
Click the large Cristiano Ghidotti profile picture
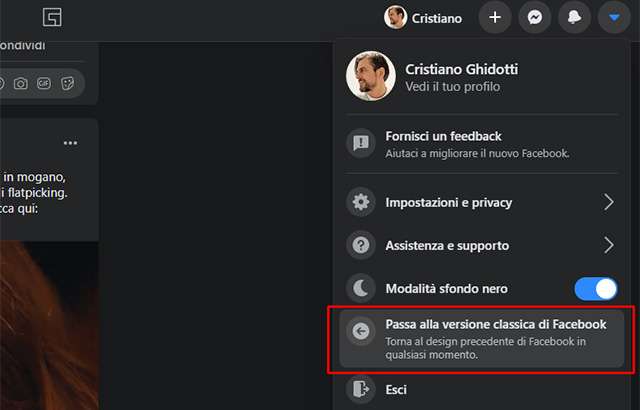coord(370,77)
